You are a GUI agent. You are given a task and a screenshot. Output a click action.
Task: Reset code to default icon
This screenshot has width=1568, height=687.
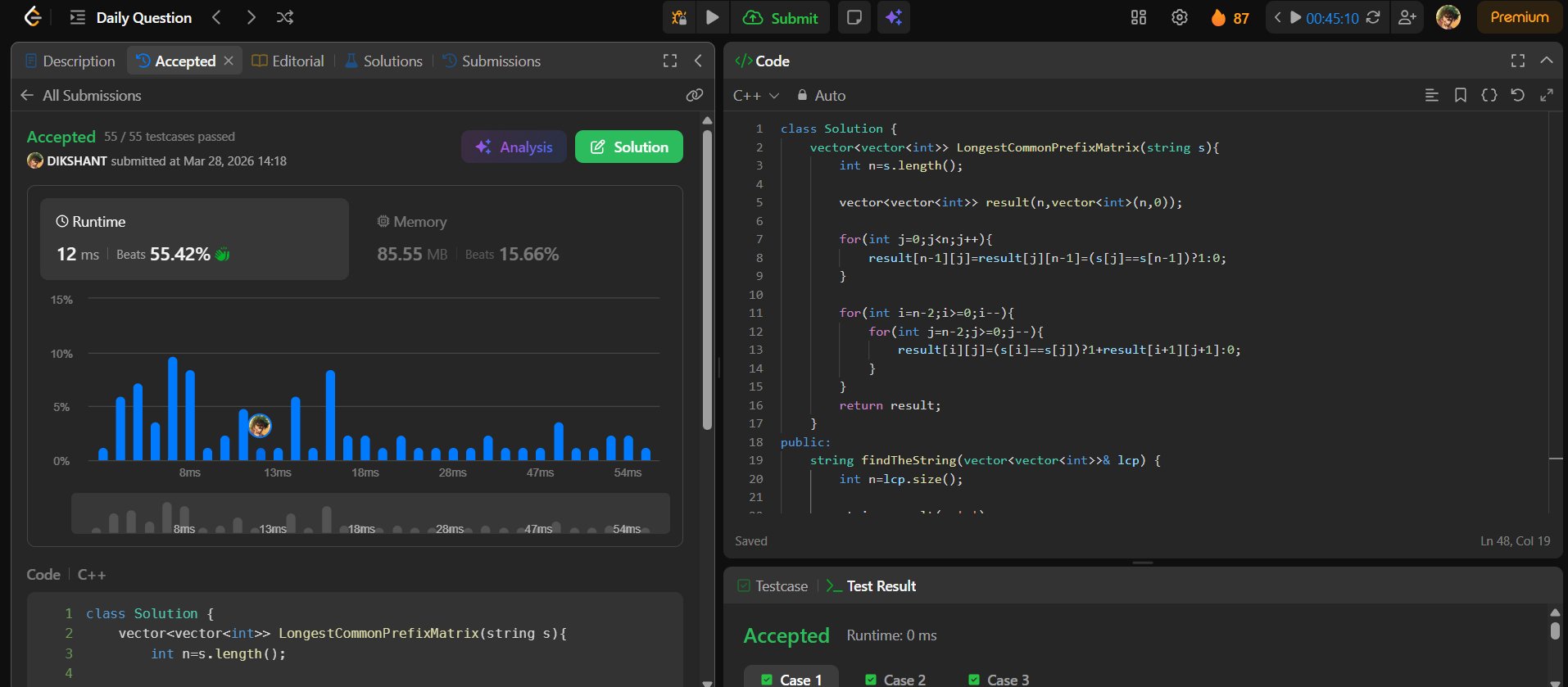point(1517,95)
